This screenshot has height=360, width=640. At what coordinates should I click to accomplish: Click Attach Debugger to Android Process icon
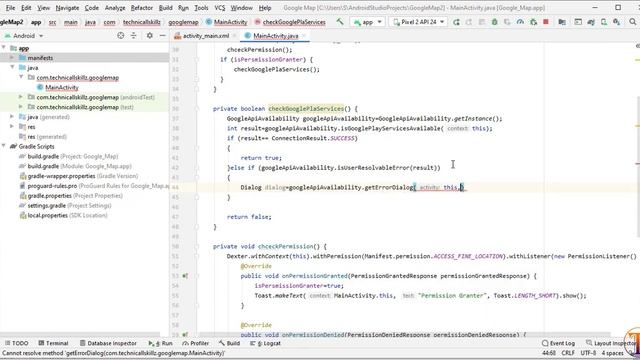(533, 22)
